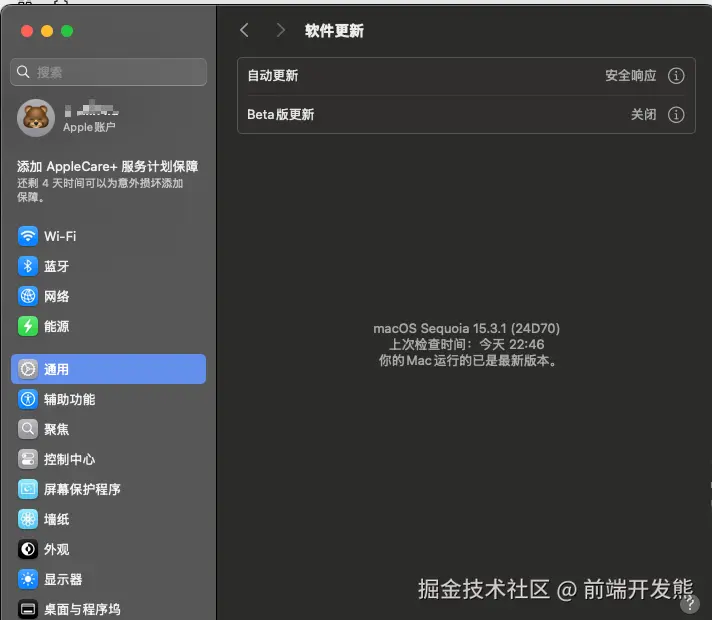Click 上次检查时间: 今天 22:46 text
This screenshot has width=712, height=620.
(x=466, y=344)
